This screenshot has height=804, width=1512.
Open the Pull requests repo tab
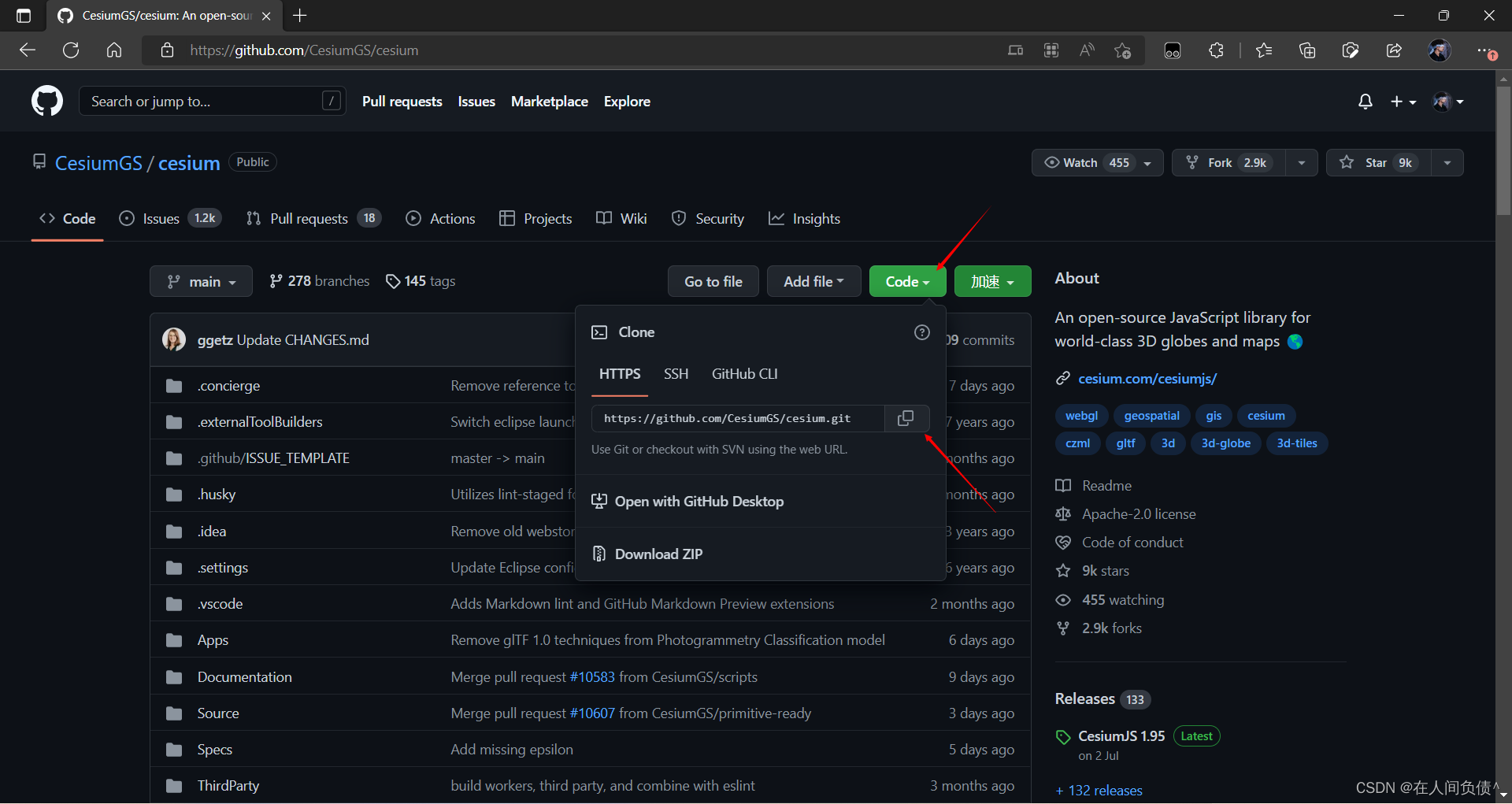(313, 218)
